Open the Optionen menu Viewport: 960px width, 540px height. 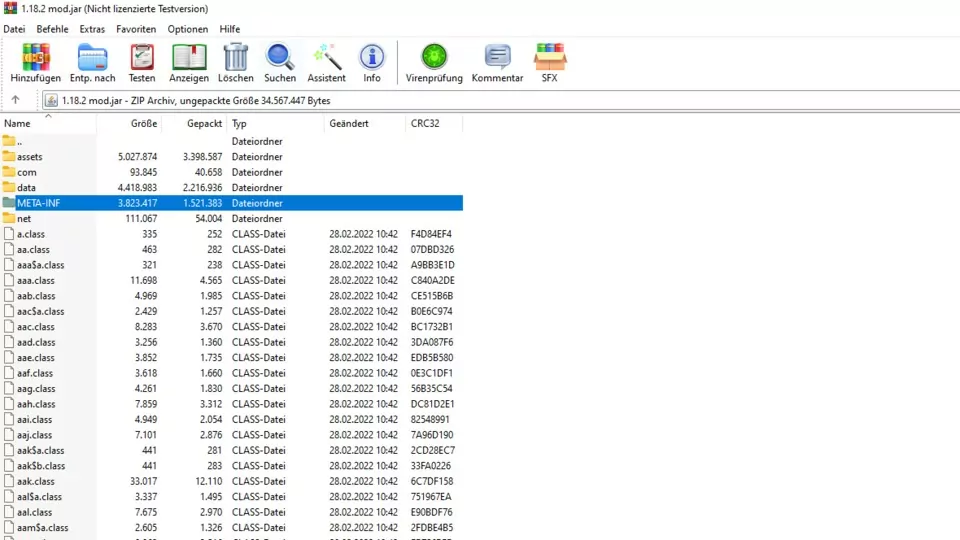click(x=188, y=29)
